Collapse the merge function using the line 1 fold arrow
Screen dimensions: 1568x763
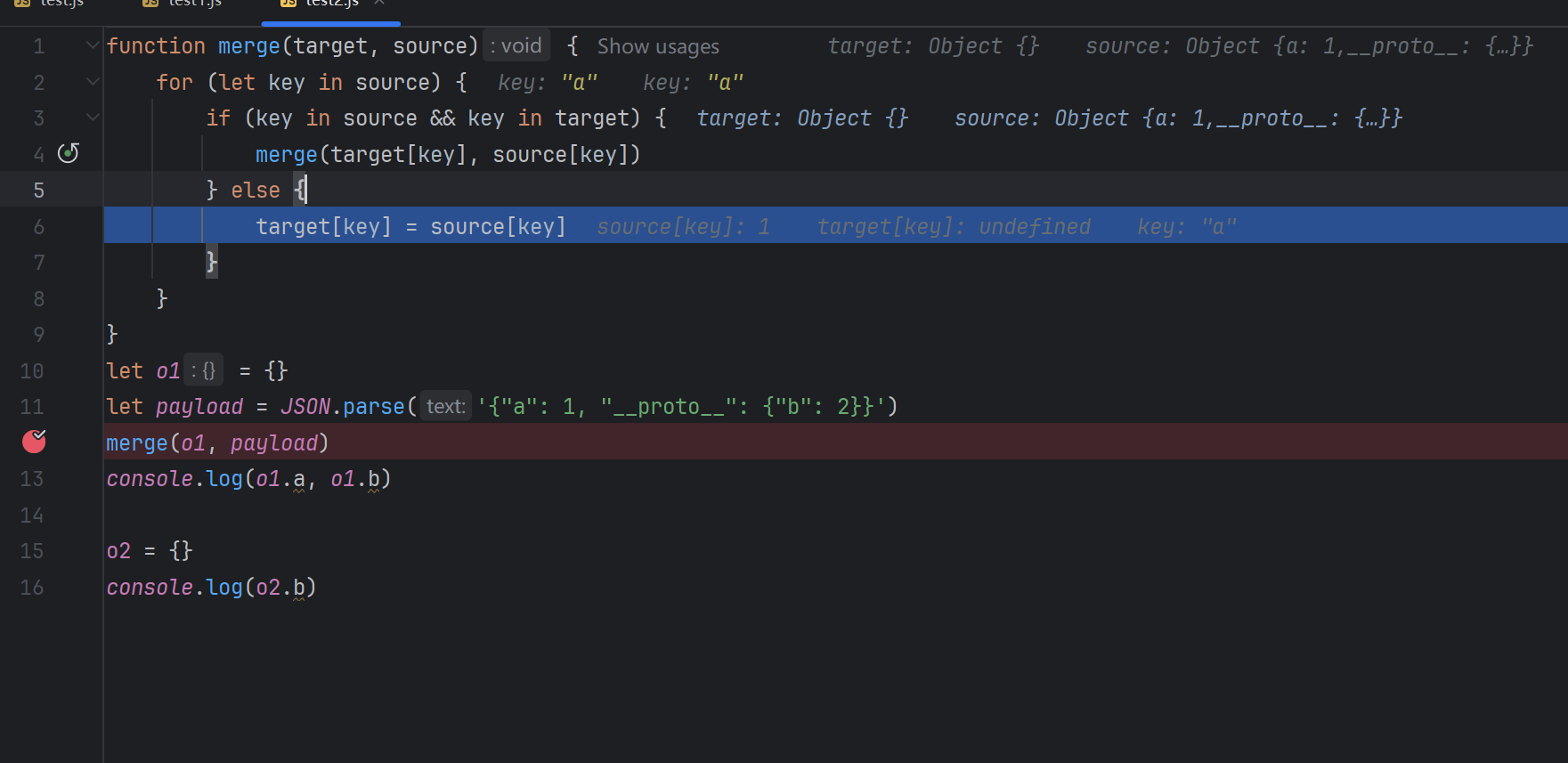coord(93,45)
